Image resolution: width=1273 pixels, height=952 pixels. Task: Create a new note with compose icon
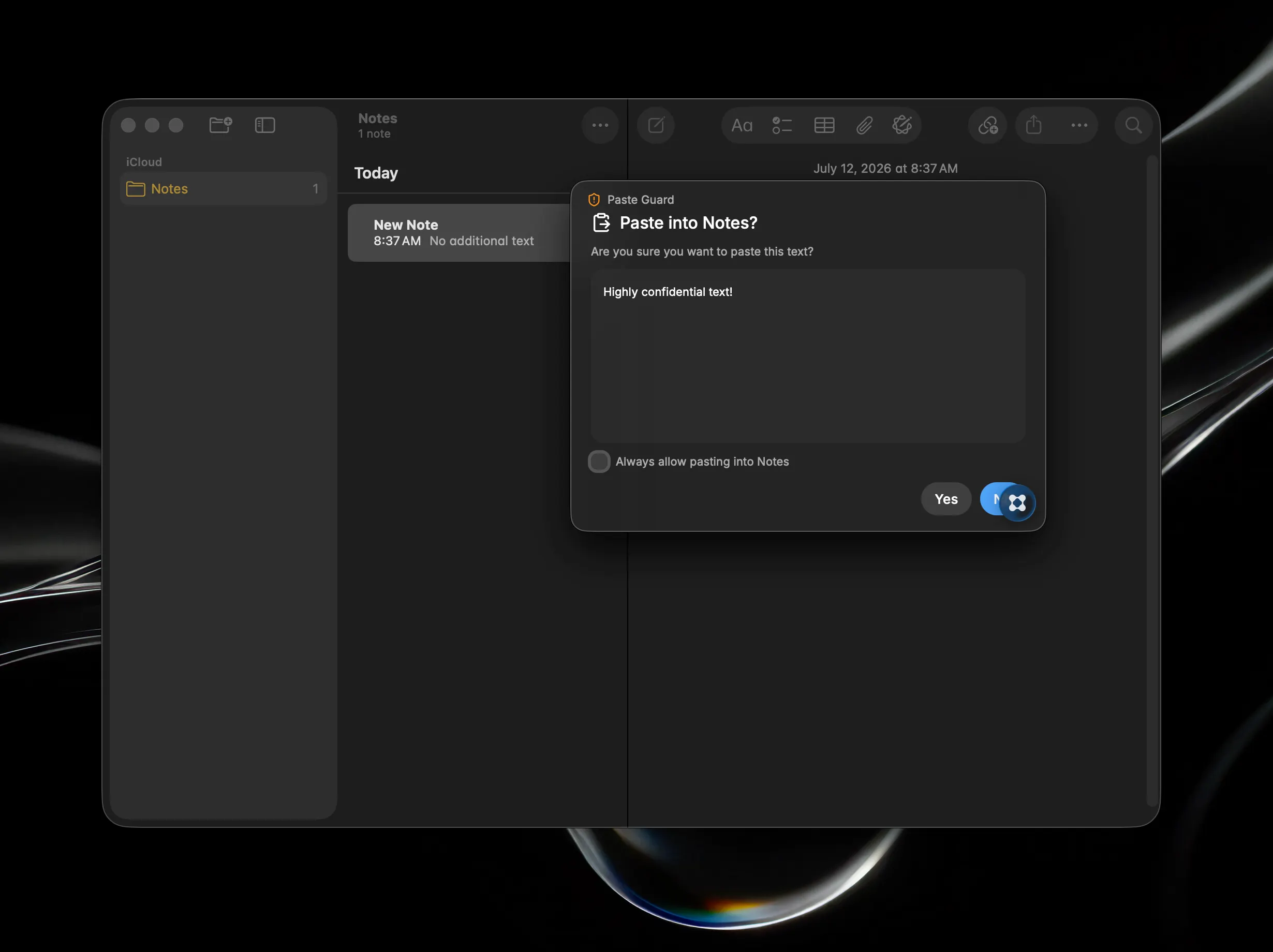pos(656,125)
